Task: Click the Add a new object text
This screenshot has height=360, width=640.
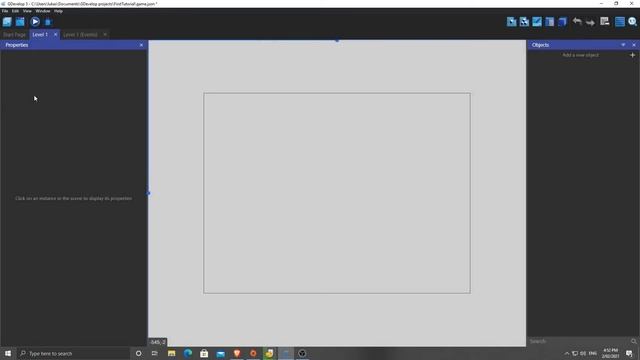Action: pyautogui.click(x=580, y=55)
